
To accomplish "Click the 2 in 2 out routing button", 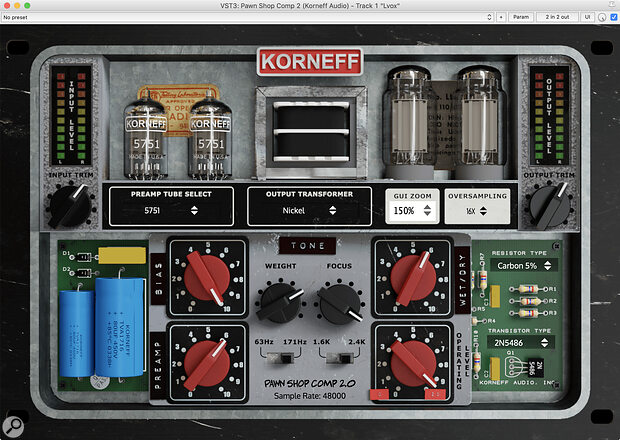I will [557, 17].
